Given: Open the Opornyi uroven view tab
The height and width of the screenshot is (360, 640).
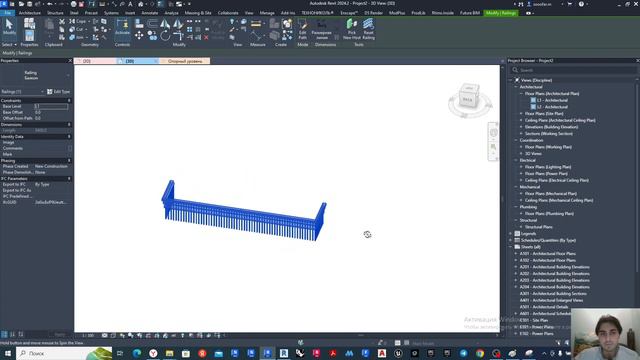Looking at the screenshot, I should 185,61.
